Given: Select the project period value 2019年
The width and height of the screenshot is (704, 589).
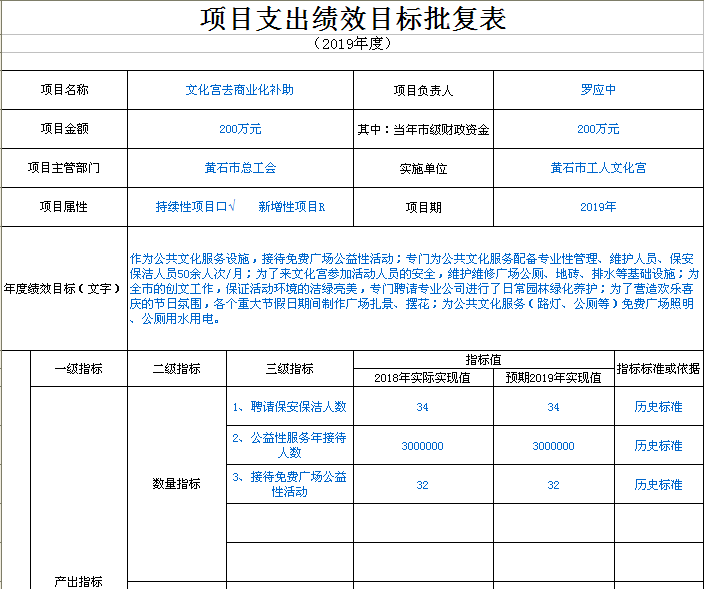Looking at the screenshot, I should click(598, 207).
